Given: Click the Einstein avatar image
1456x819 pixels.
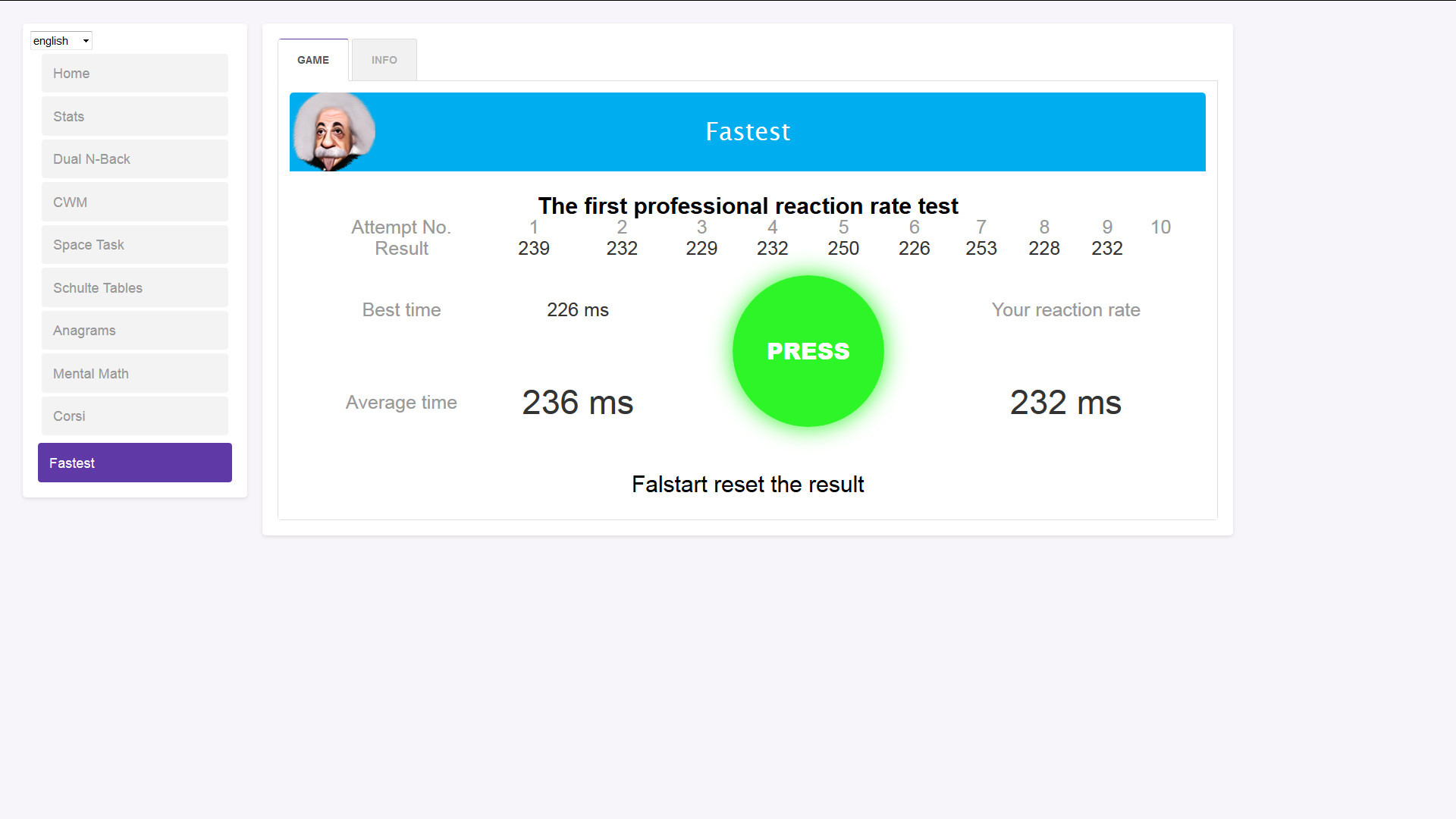Looking at the screenshot, I should 334,132.
